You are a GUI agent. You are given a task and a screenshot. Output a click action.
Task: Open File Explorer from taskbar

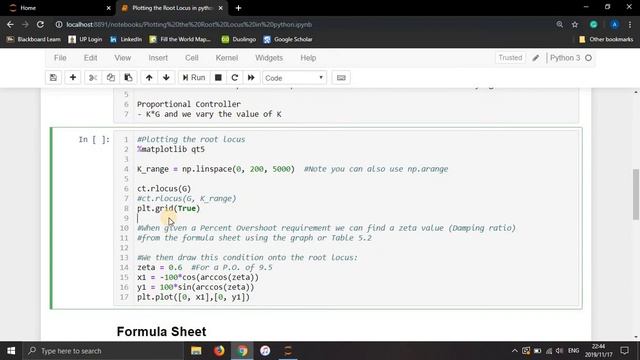coord(196,351)
